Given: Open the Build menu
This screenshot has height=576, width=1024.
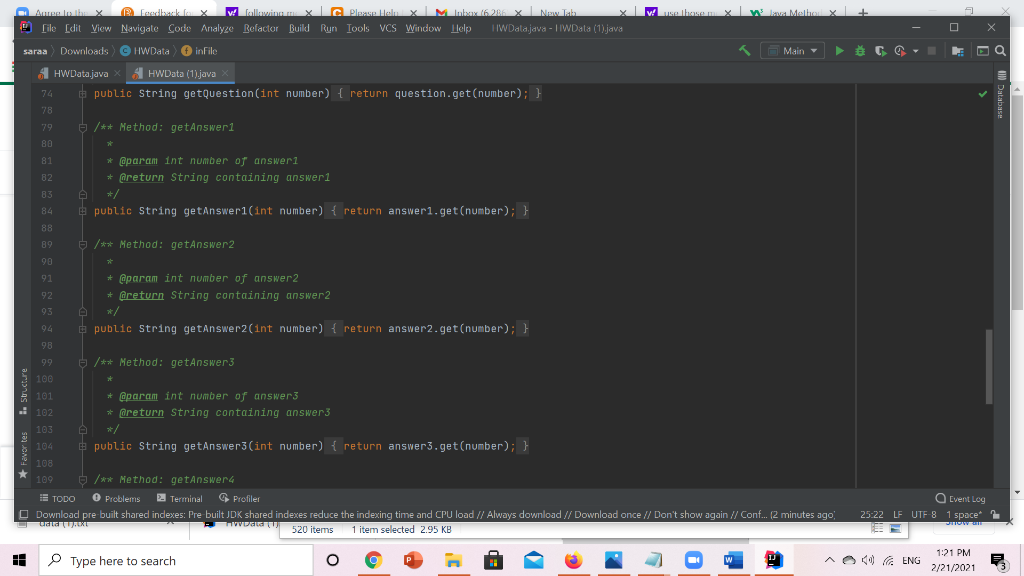Looking at the screenshot, I should pyautogui.click(x=299, y=28).
